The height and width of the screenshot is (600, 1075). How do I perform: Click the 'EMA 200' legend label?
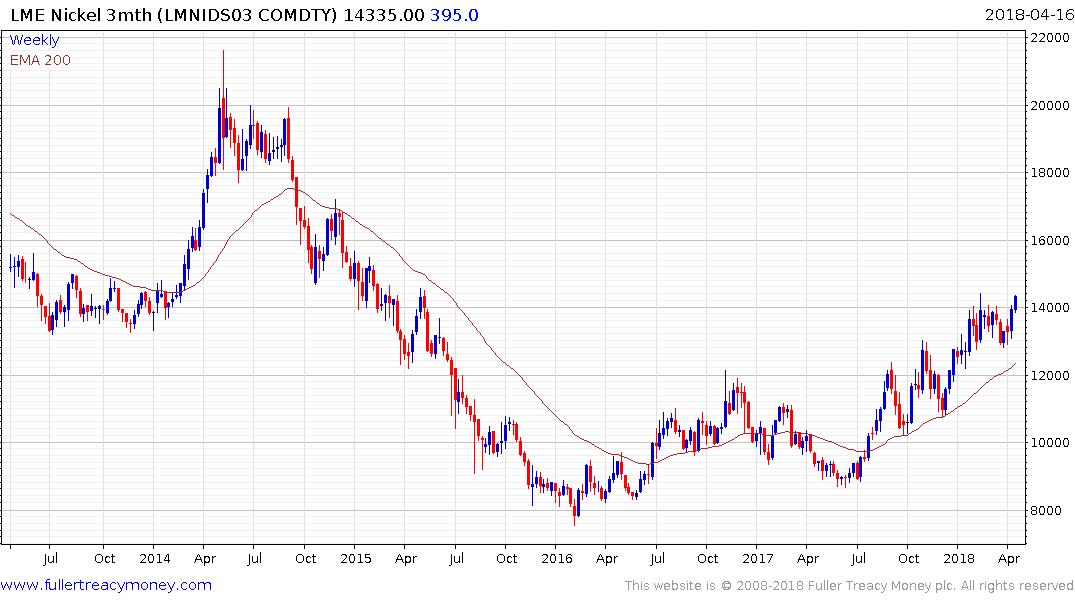(40, 60)
